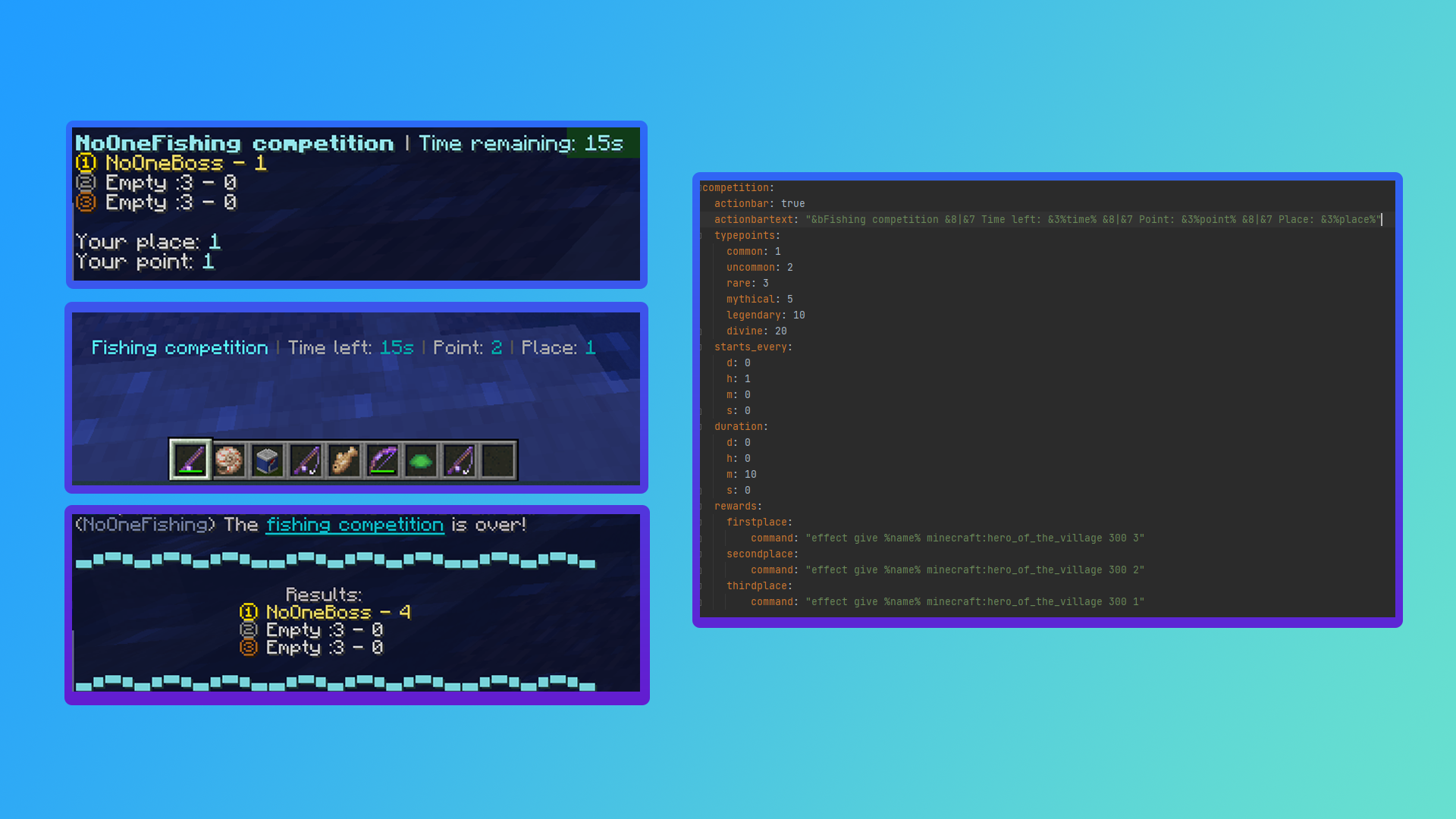The height and width of the screenshot is (819, 1456).
Task: Place cursor in actionbartext value string
Action: point(1092,220)
